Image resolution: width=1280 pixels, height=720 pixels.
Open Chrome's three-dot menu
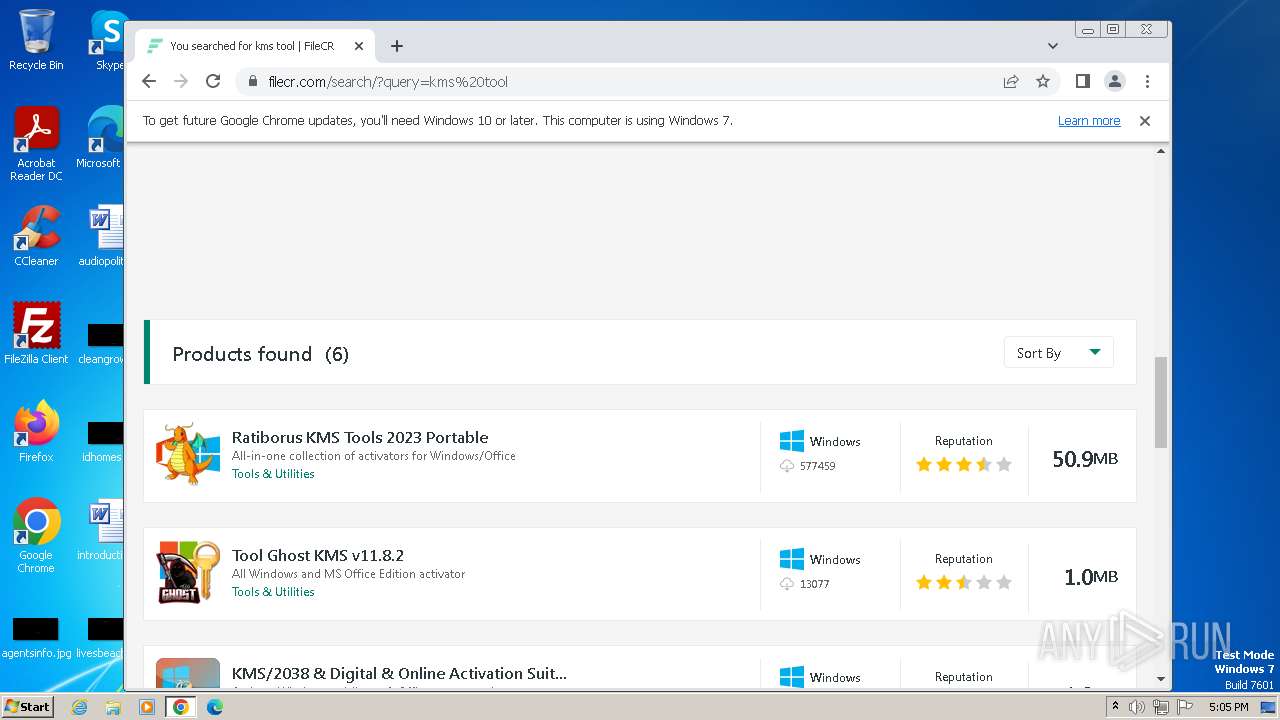[1147, 81]
